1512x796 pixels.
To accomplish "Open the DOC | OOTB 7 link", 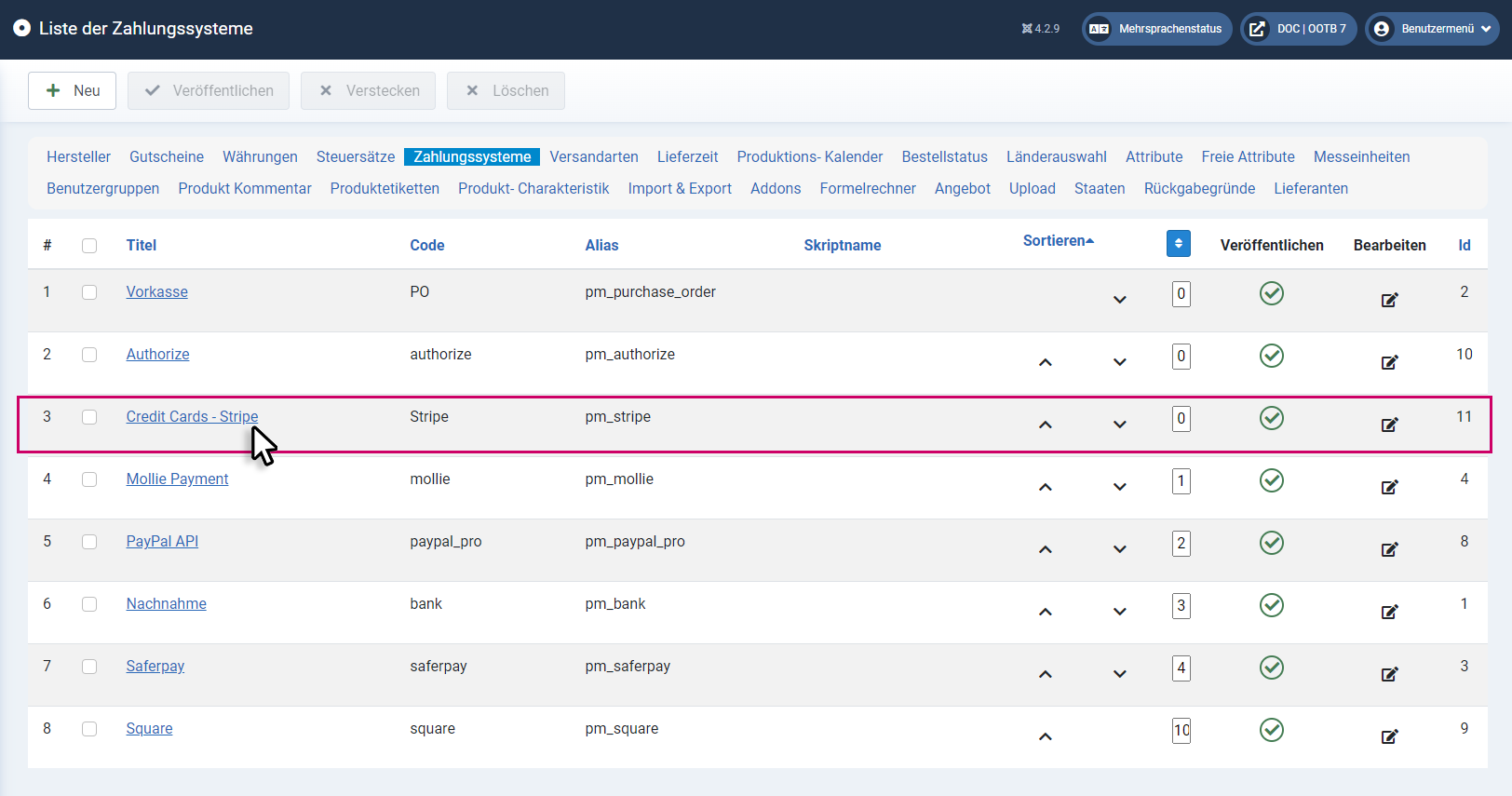I will (1299, 29).
